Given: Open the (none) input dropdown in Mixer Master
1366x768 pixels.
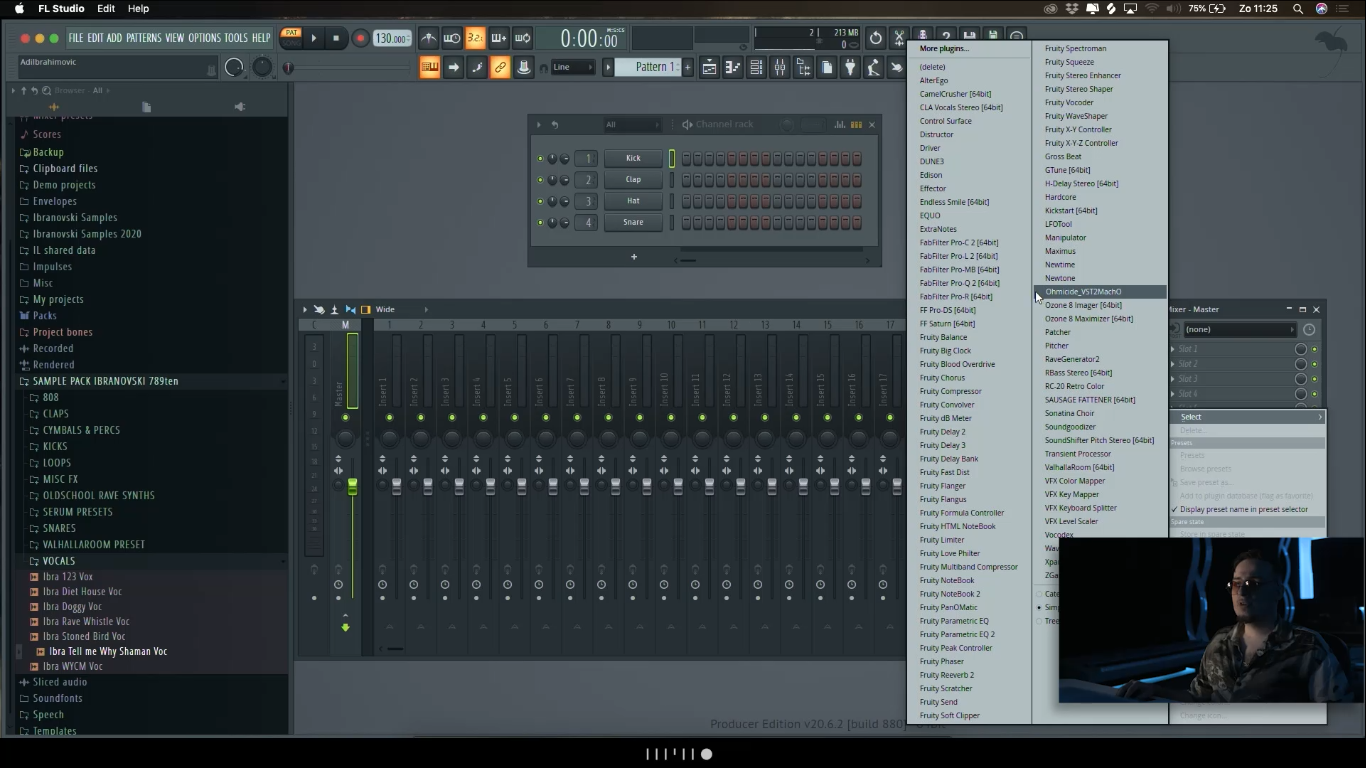Looking at the screenshot, I should tap(1240, 329).
